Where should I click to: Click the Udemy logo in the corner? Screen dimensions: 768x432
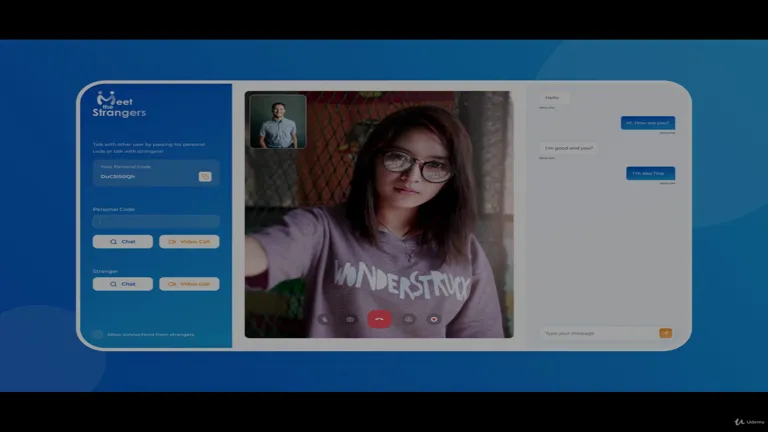(749, 422)
